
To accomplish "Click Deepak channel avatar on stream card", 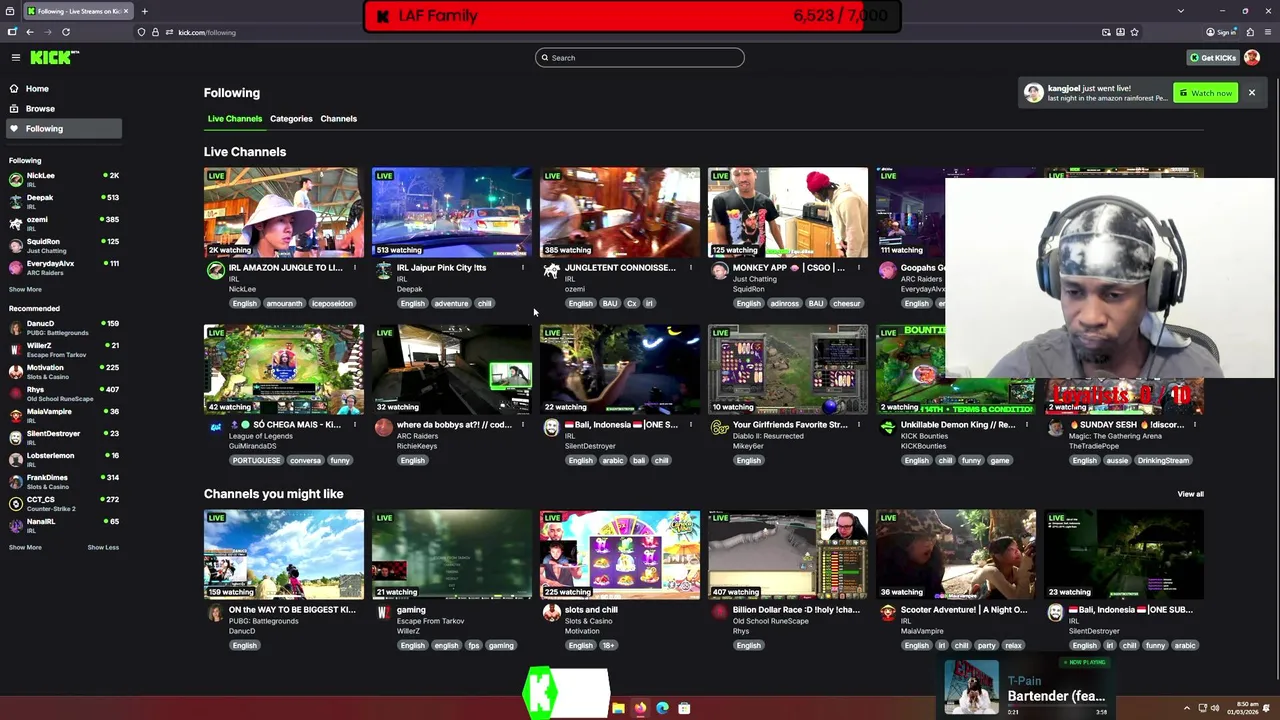I will 383,271.
